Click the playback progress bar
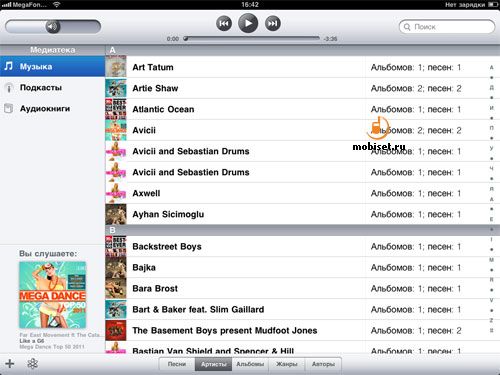This screenshot has width=500, height=375. (x=252, y=38)
